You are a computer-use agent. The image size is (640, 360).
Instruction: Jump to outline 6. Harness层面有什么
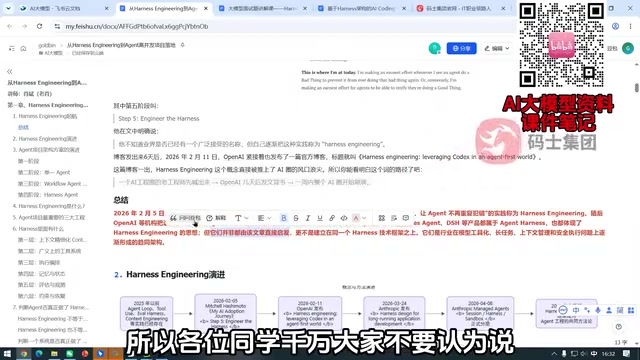tap(38, 229)
